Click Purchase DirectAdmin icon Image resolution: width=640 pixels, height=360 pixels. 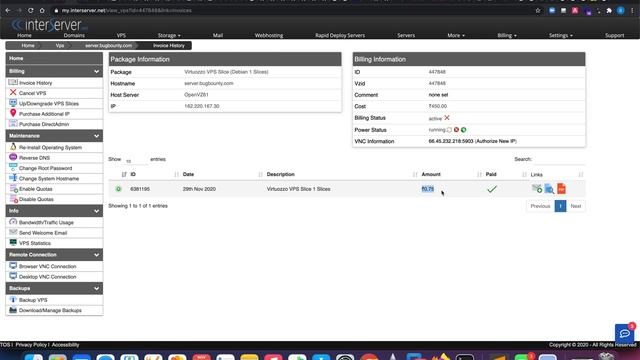click(13, 124)
